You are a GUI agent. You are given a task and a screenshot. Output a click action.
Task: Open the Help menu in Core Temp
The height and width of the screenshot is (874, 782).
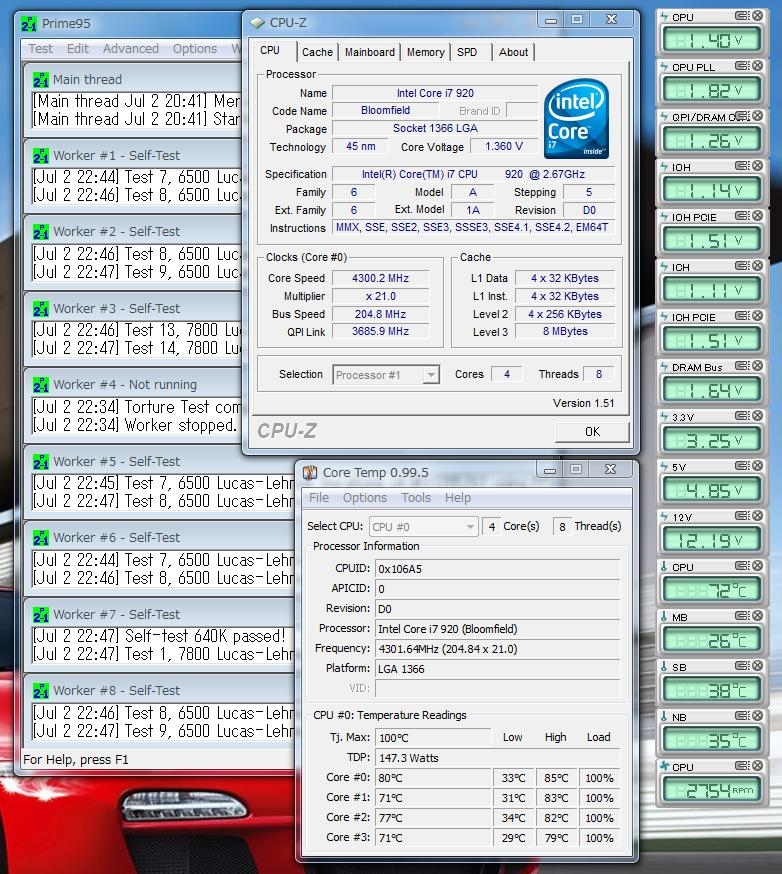coord(458,497)
